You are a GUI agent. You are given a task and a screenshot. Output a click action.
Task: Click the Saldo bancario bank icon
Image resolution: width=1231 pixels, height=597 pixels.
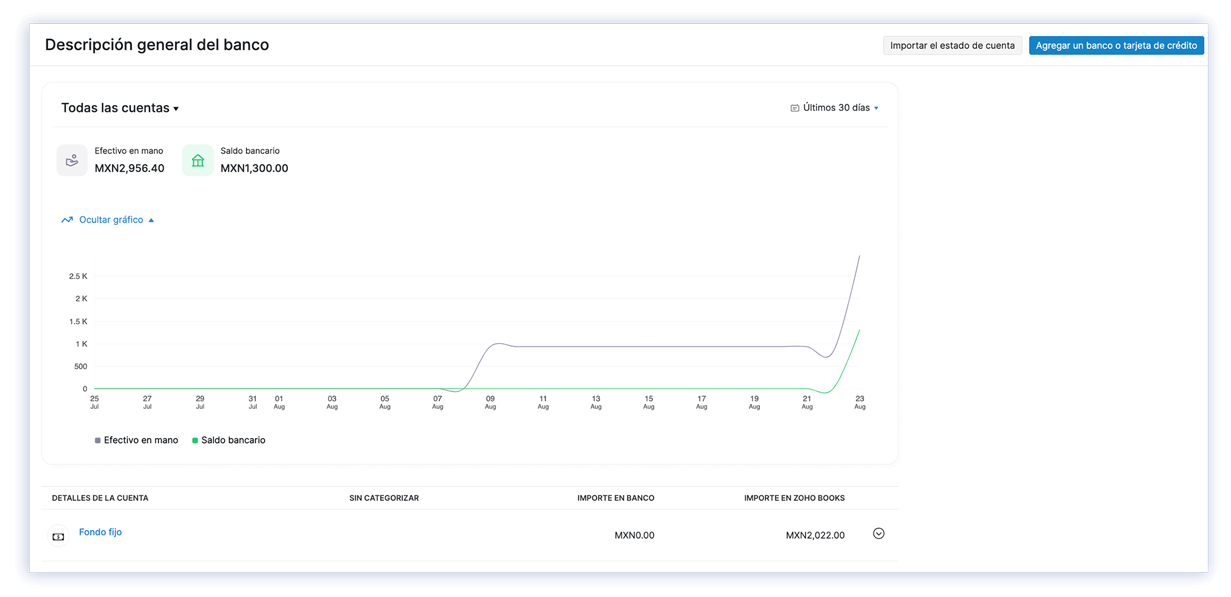[x=197, y=160]
